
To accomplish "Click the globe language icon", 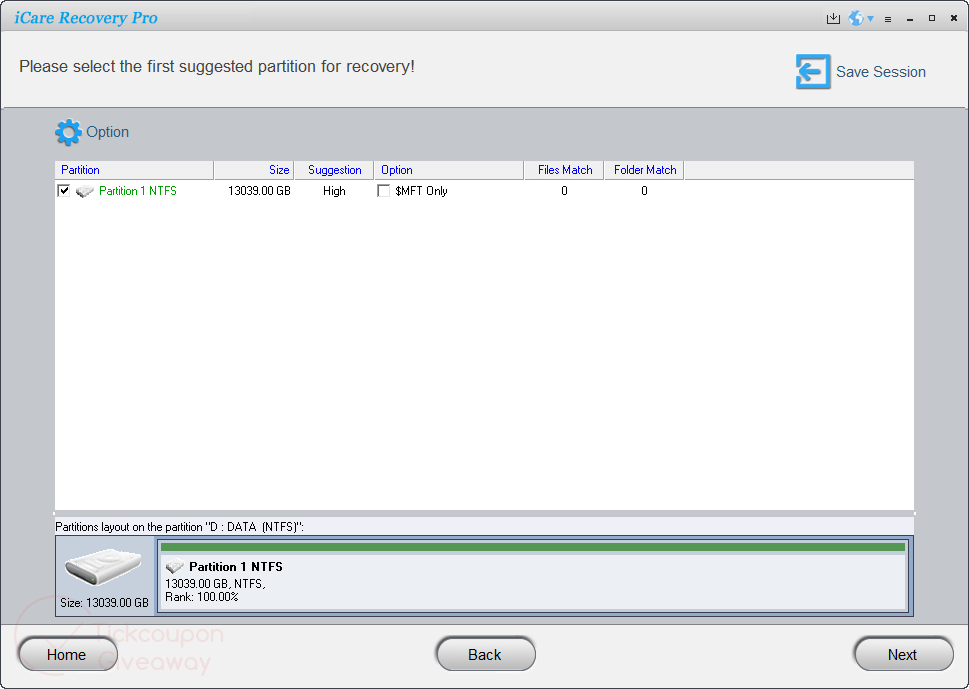I will coord(855,18).
